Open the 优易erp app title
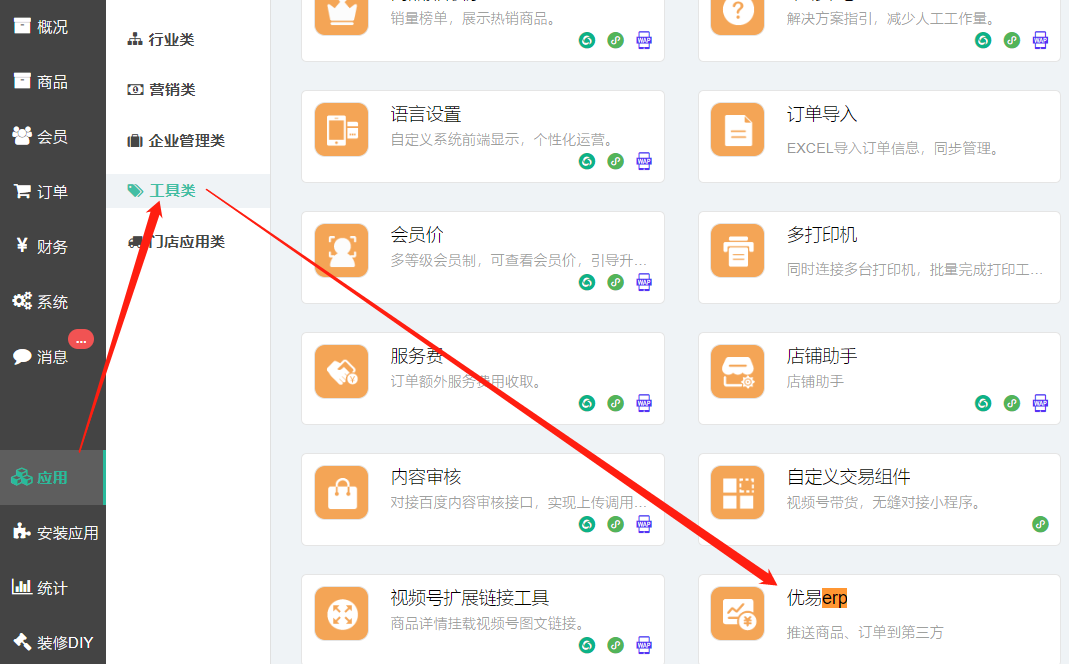 click(817, 598)
